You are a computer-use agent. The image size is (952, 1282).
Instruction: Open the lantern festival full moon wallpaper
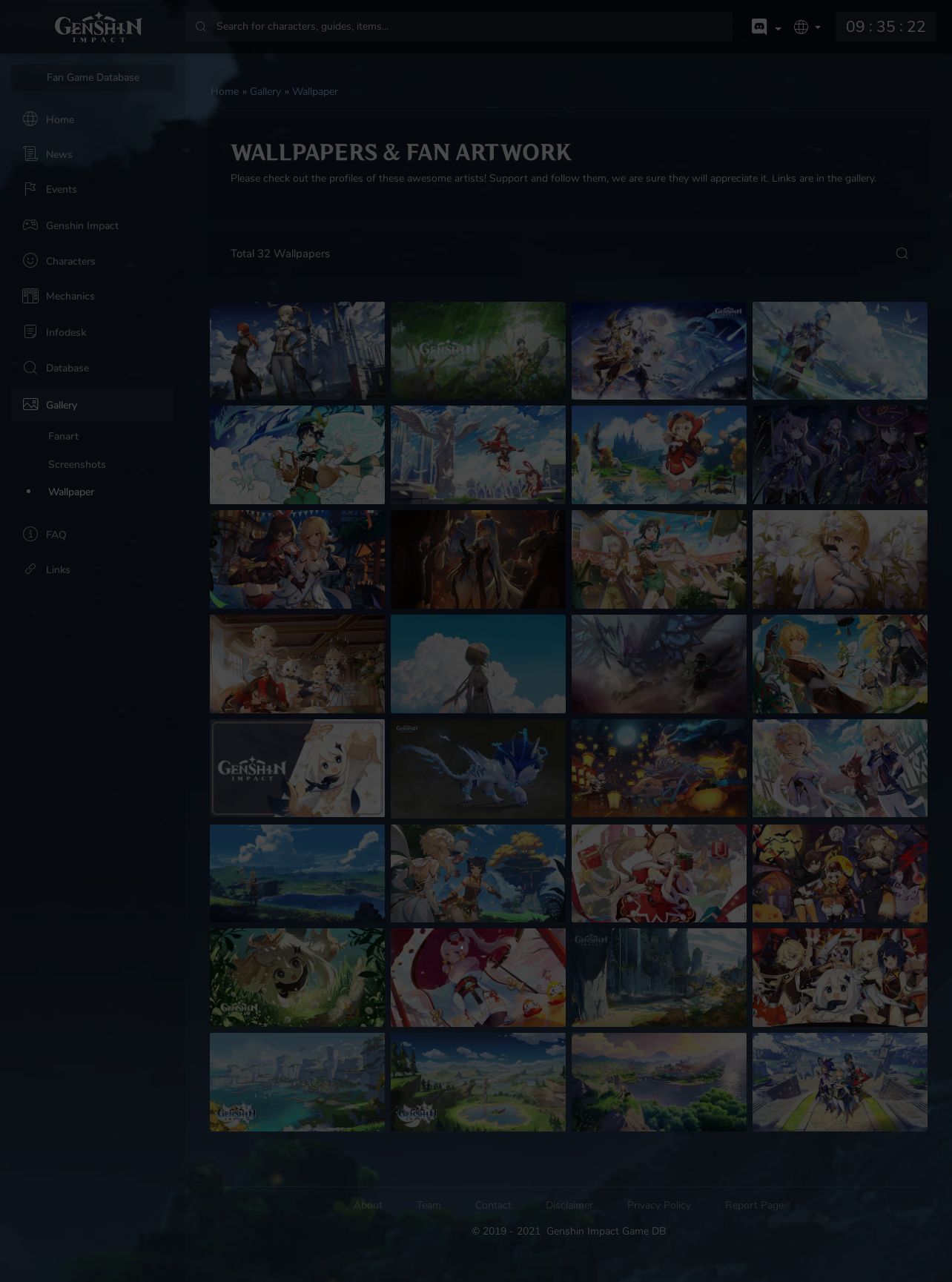point(659,768)
